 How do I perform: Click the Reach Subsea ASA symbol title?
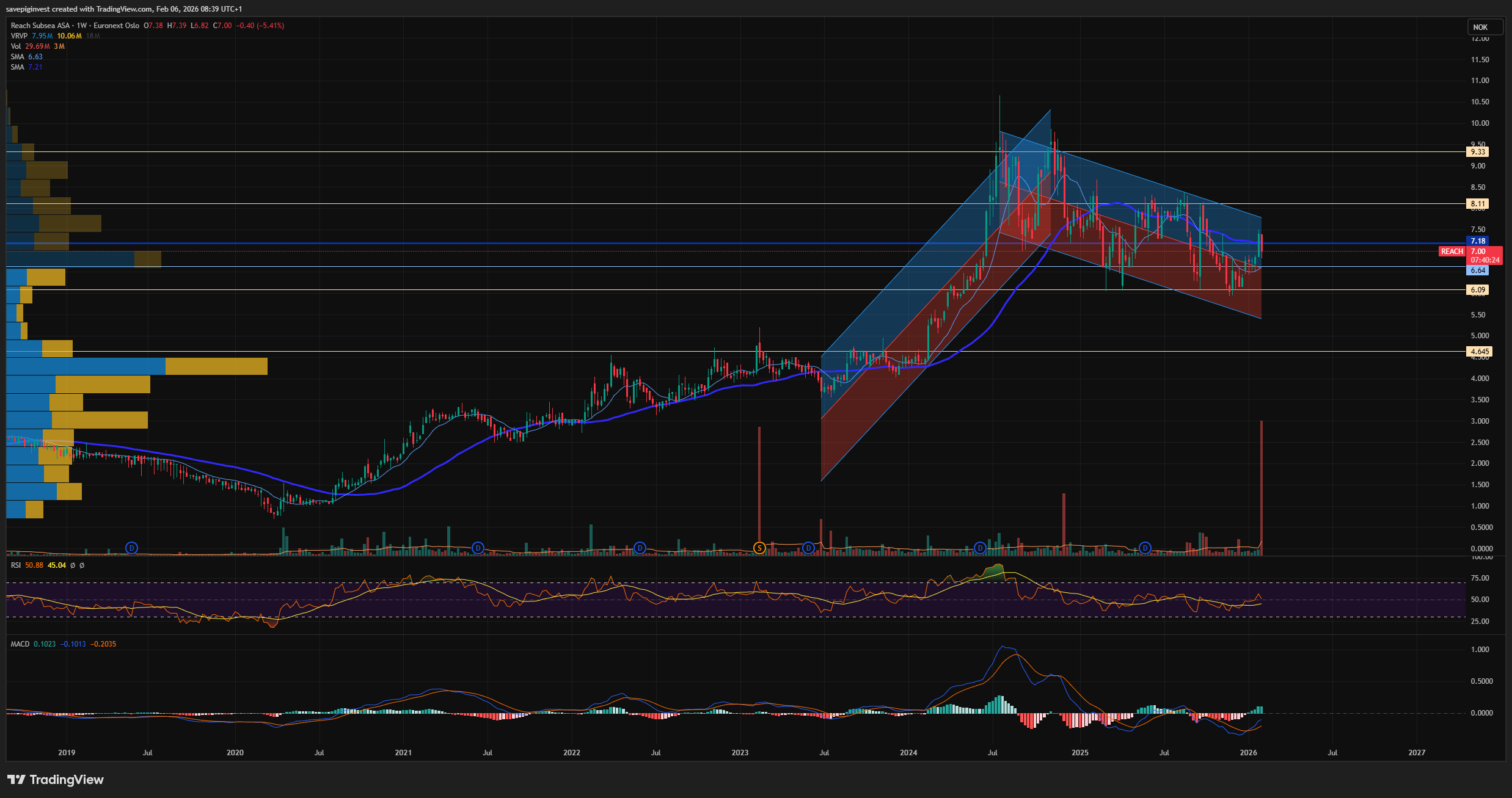point(40,26)
